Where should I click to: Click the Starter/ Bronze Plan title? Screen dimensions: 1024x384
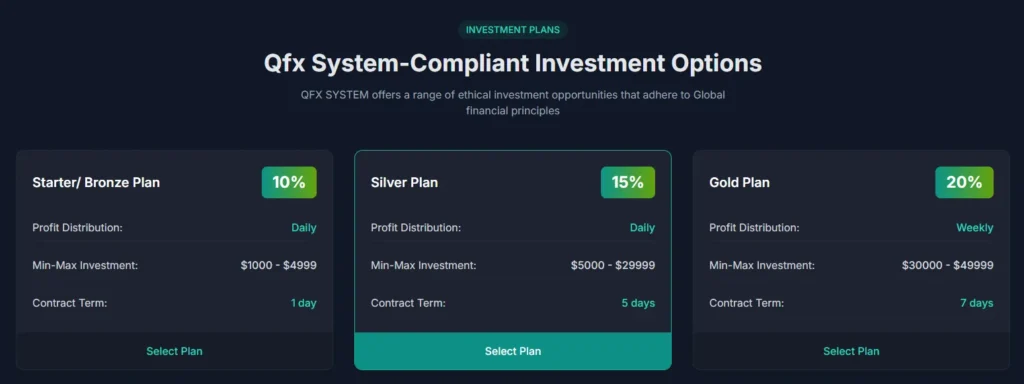(96, 183)
